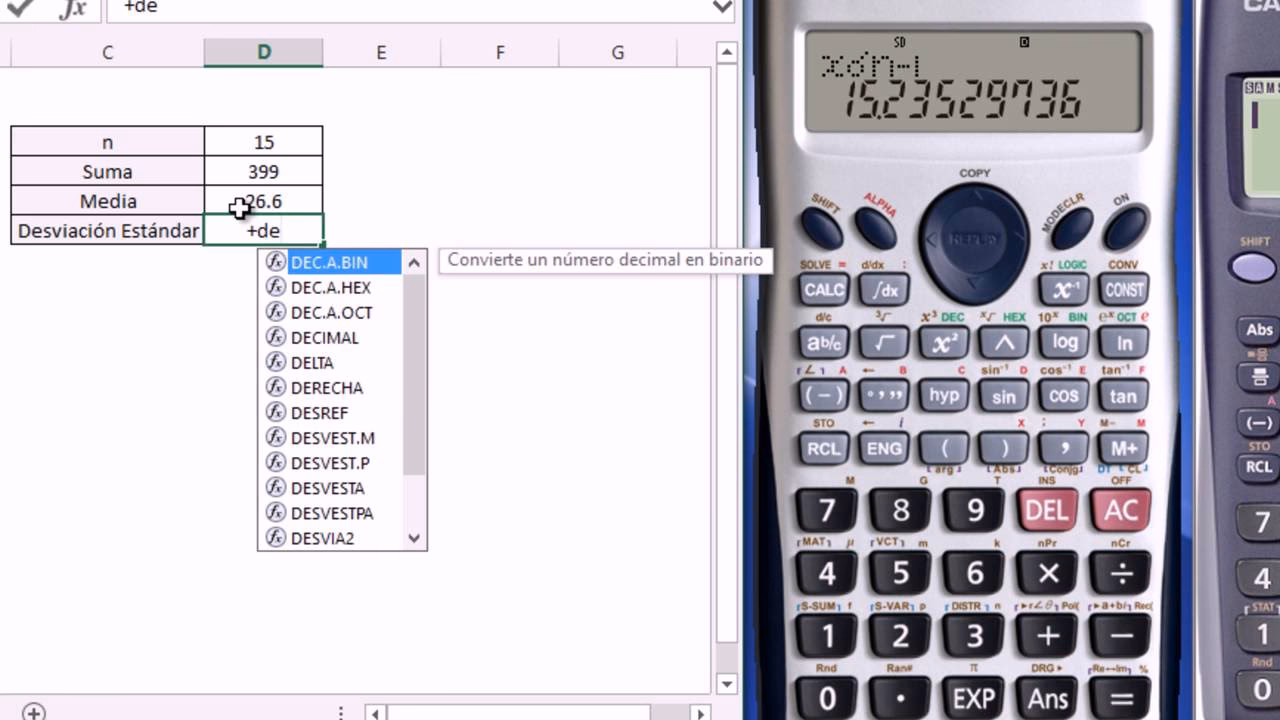
Task: Click the calculator fraction a b/c key
Action: pos(824,343)
